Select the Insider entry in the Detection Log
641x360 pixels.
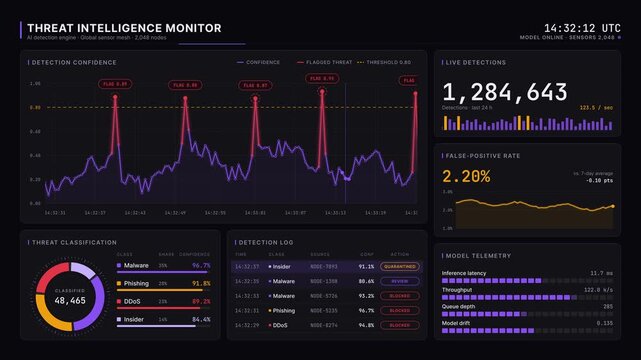click(x=327, y=266)
